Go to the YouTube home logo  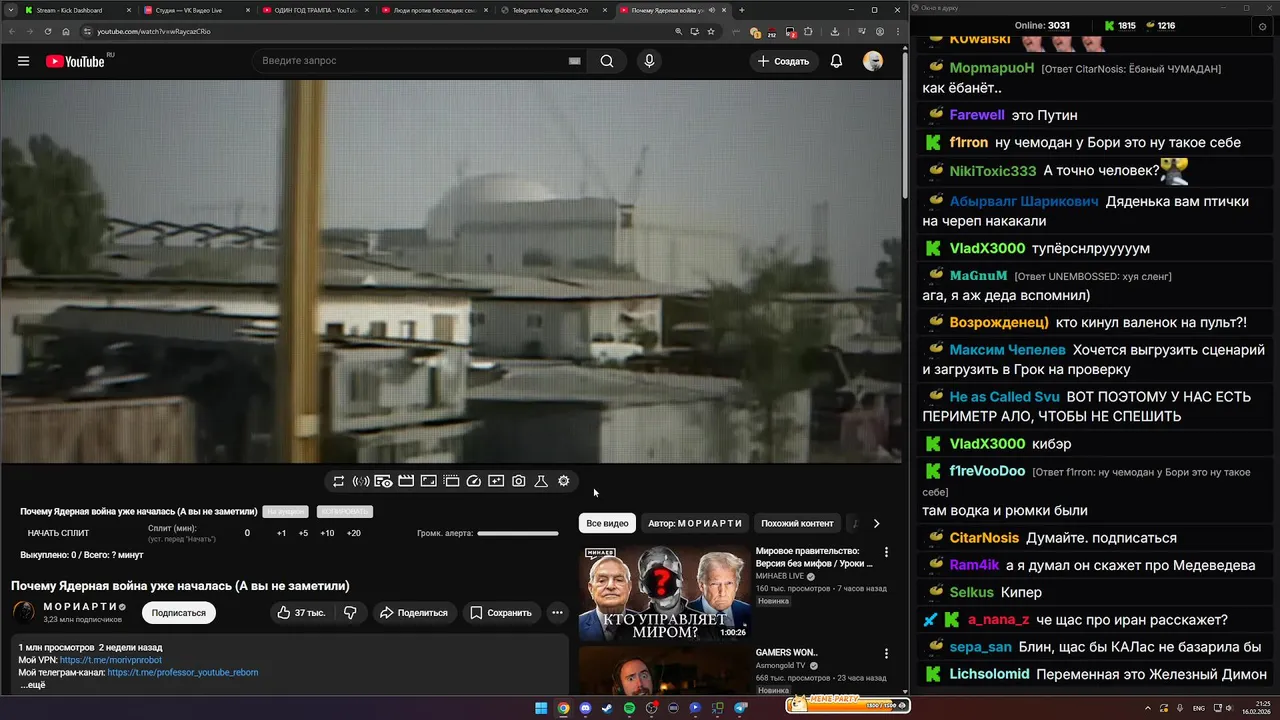coord(75,61)
